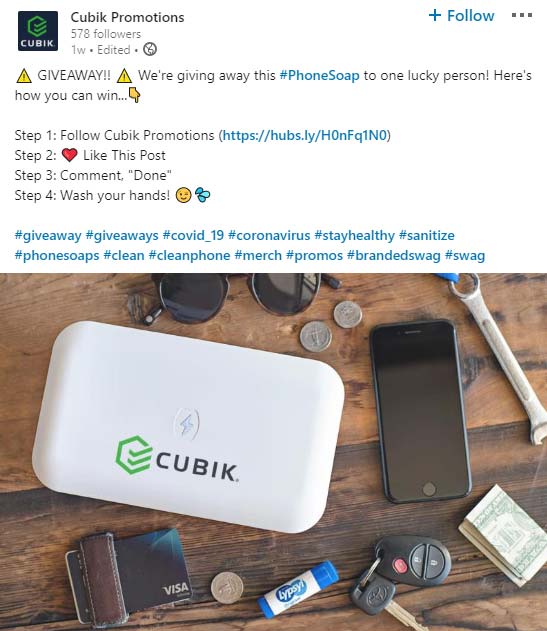Select the #cleanphone hashtag
Image resolution: width=547 pixels, height=631 pixels.
[x=189, y=256]
